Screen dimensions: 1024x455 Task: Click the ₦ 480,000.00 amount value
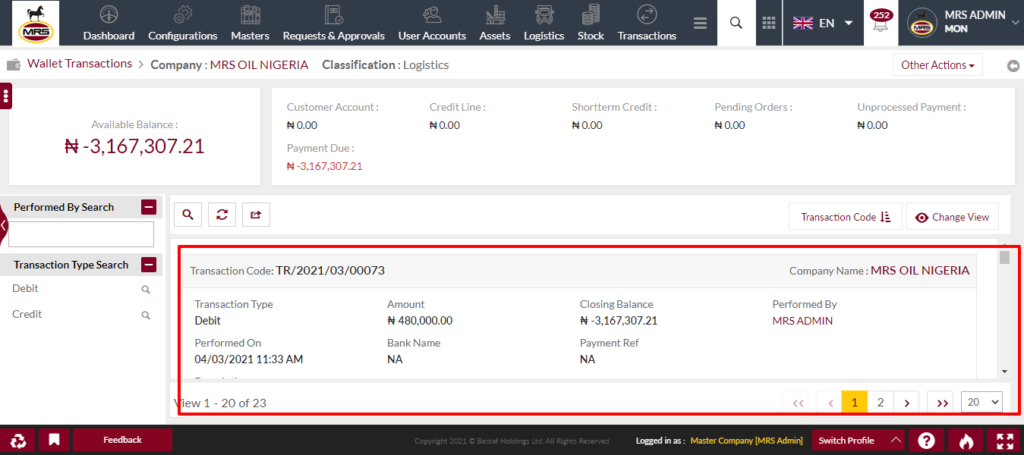(x=420, y=321)
